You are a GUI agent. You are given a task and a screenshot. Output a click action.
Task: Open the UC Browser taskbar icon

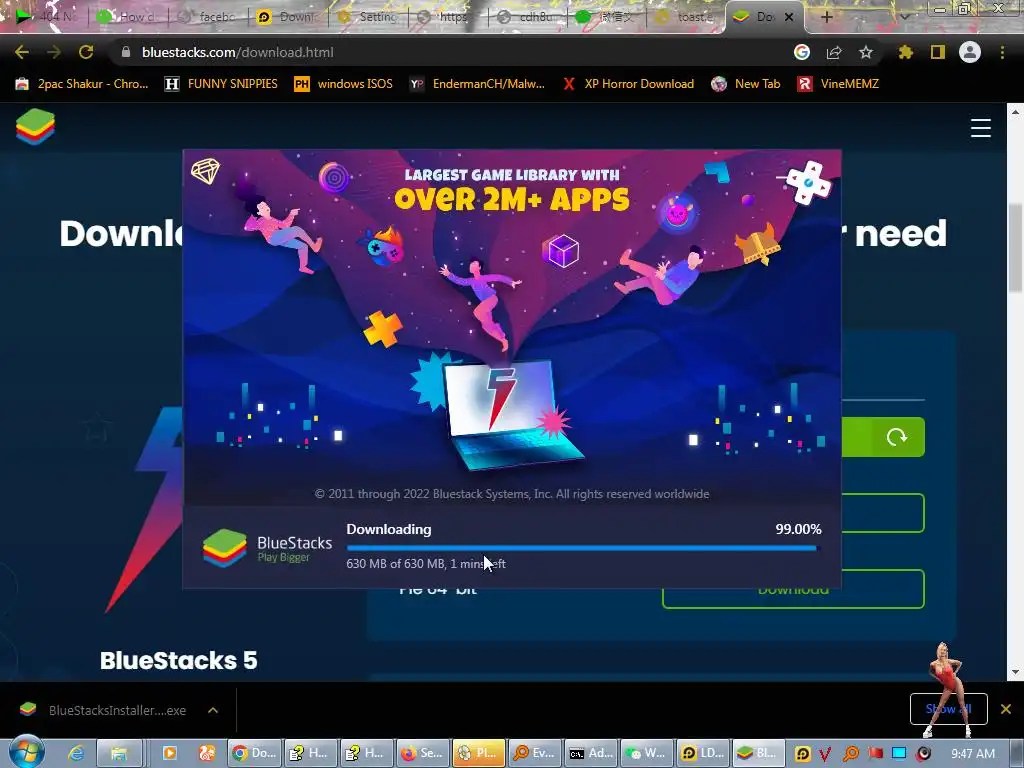(x=207, y=754)
